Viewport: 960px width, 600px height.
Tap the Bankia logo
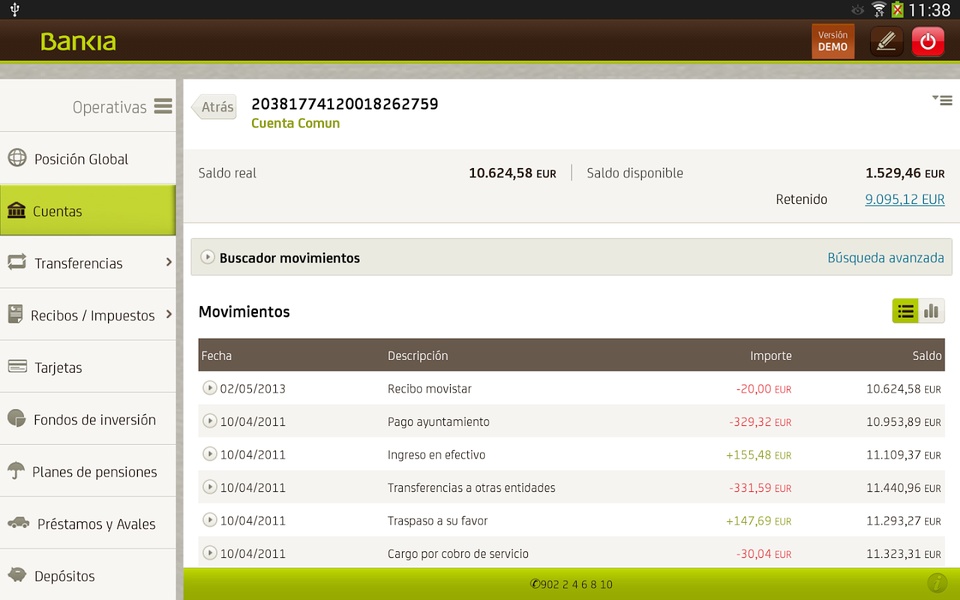(x=78, y=42)
